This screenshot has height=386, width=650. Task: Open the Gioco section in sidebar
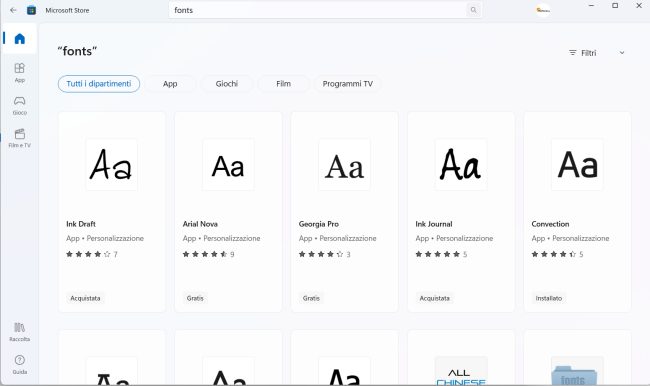click(19, 105)
